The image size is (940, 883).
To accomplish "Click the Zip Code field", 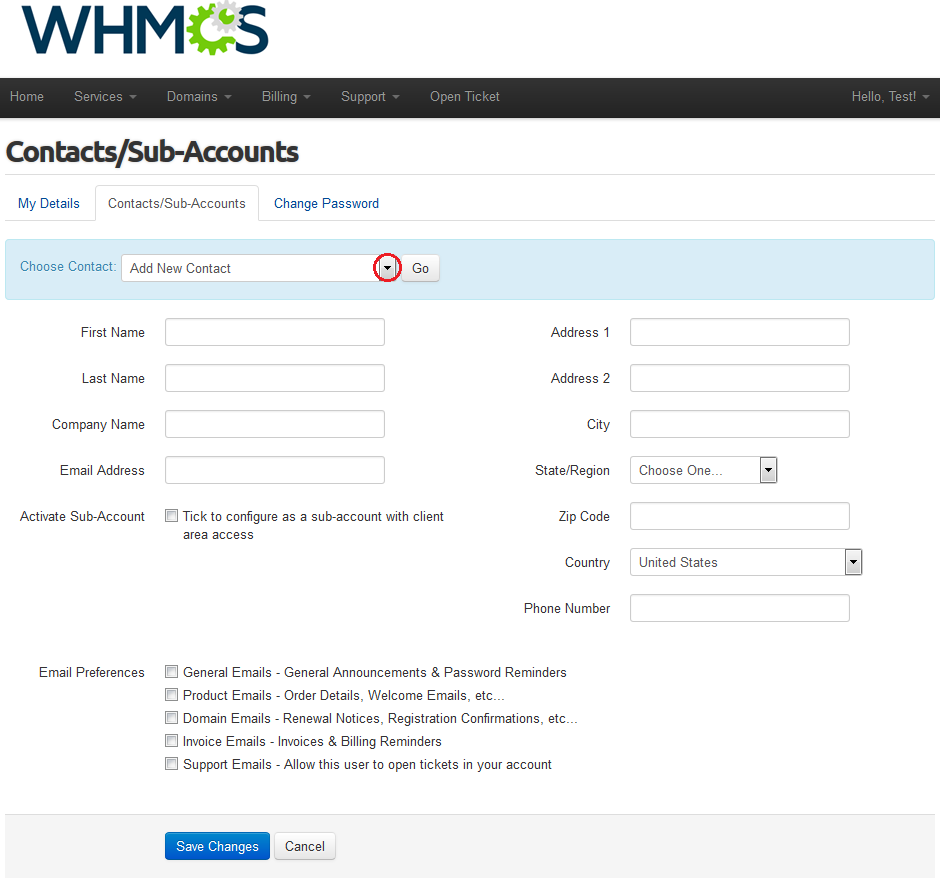I will click(x=739, y=516).
